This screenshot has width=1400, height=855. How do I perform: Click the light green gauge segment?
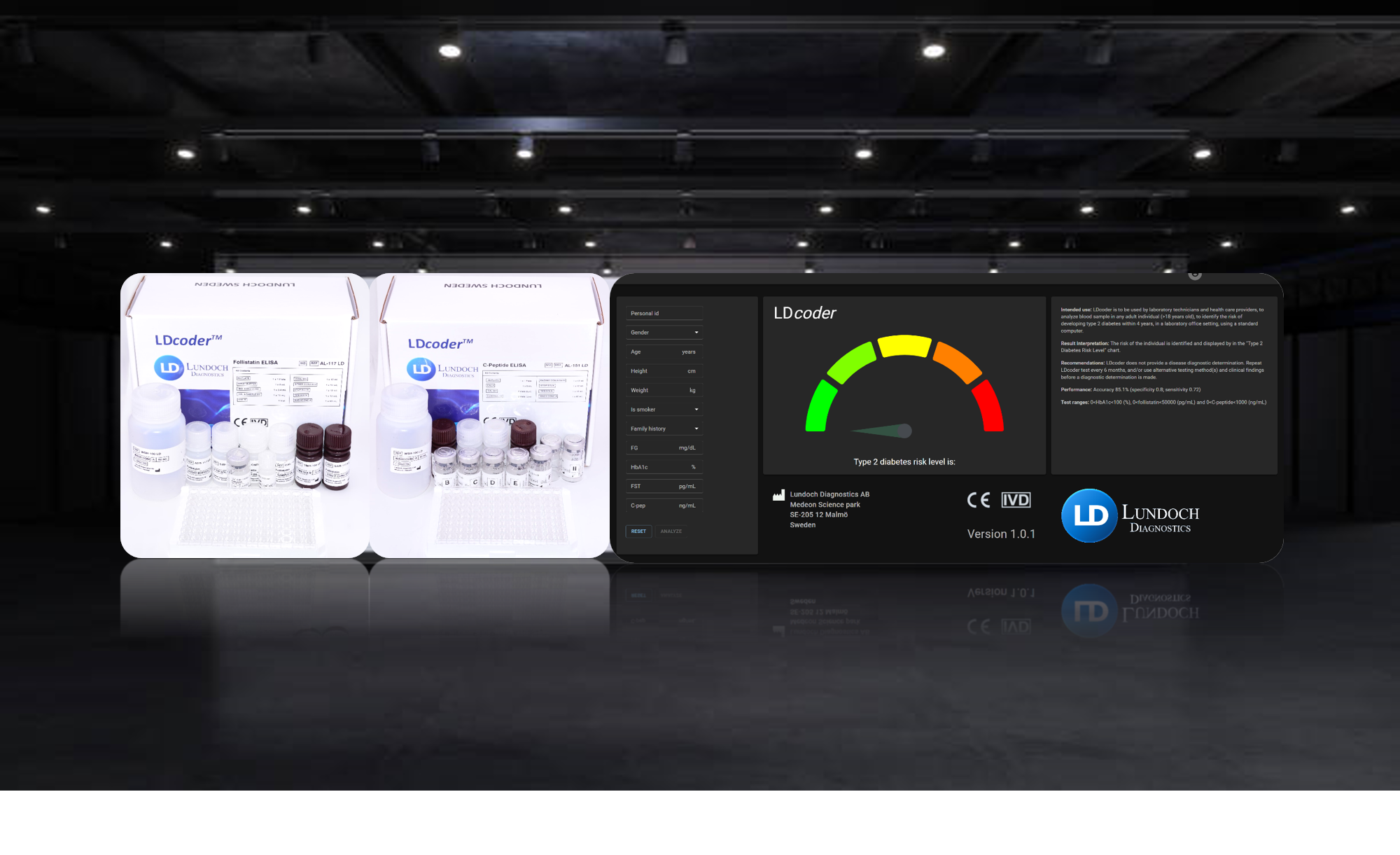pos(850,361)
